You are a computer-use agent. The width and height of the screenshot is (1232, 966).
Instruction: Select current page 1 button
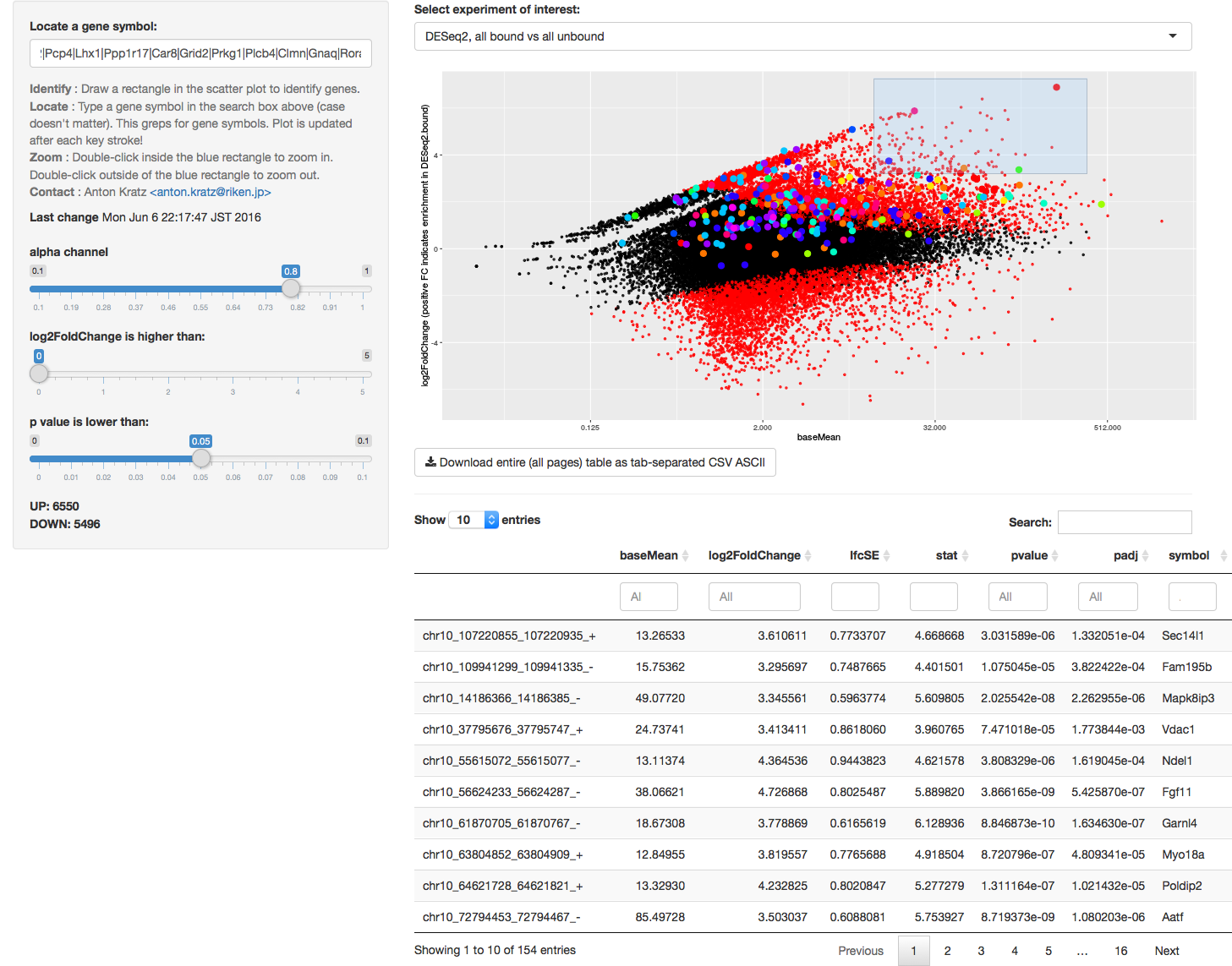click(913, 951)
